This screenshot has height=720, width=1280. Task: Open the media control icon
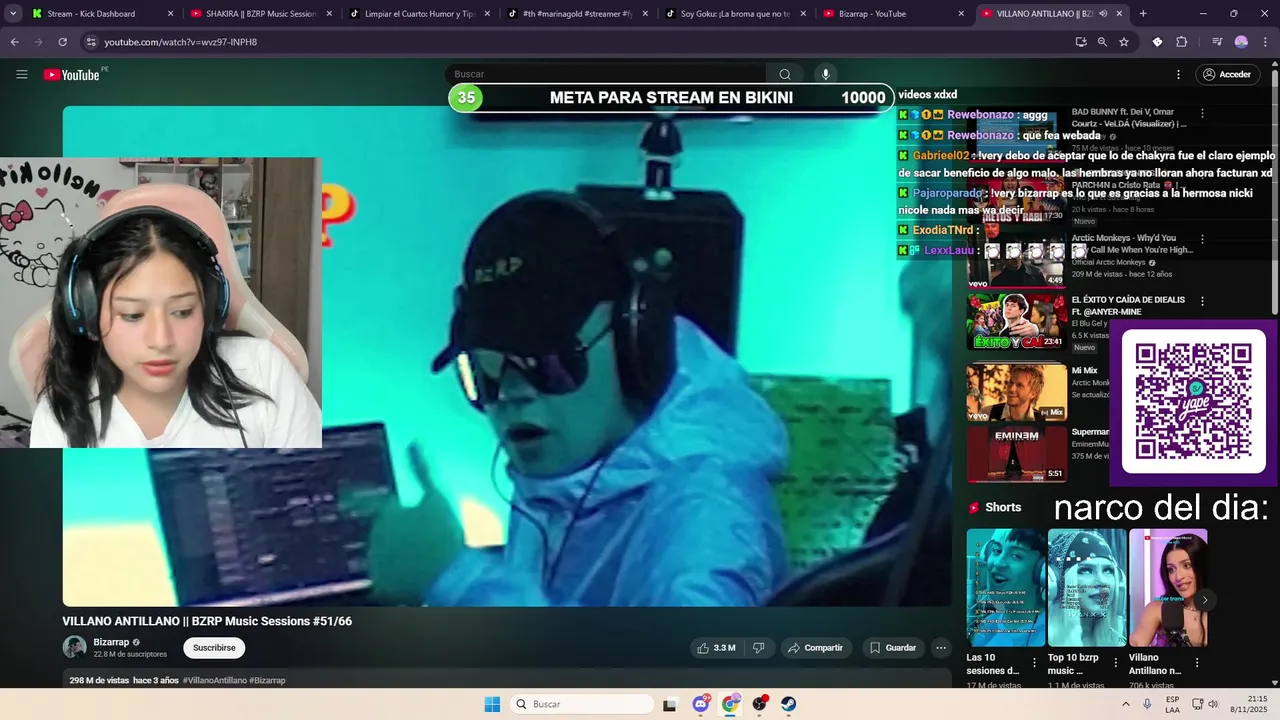tap(1217, 42)
